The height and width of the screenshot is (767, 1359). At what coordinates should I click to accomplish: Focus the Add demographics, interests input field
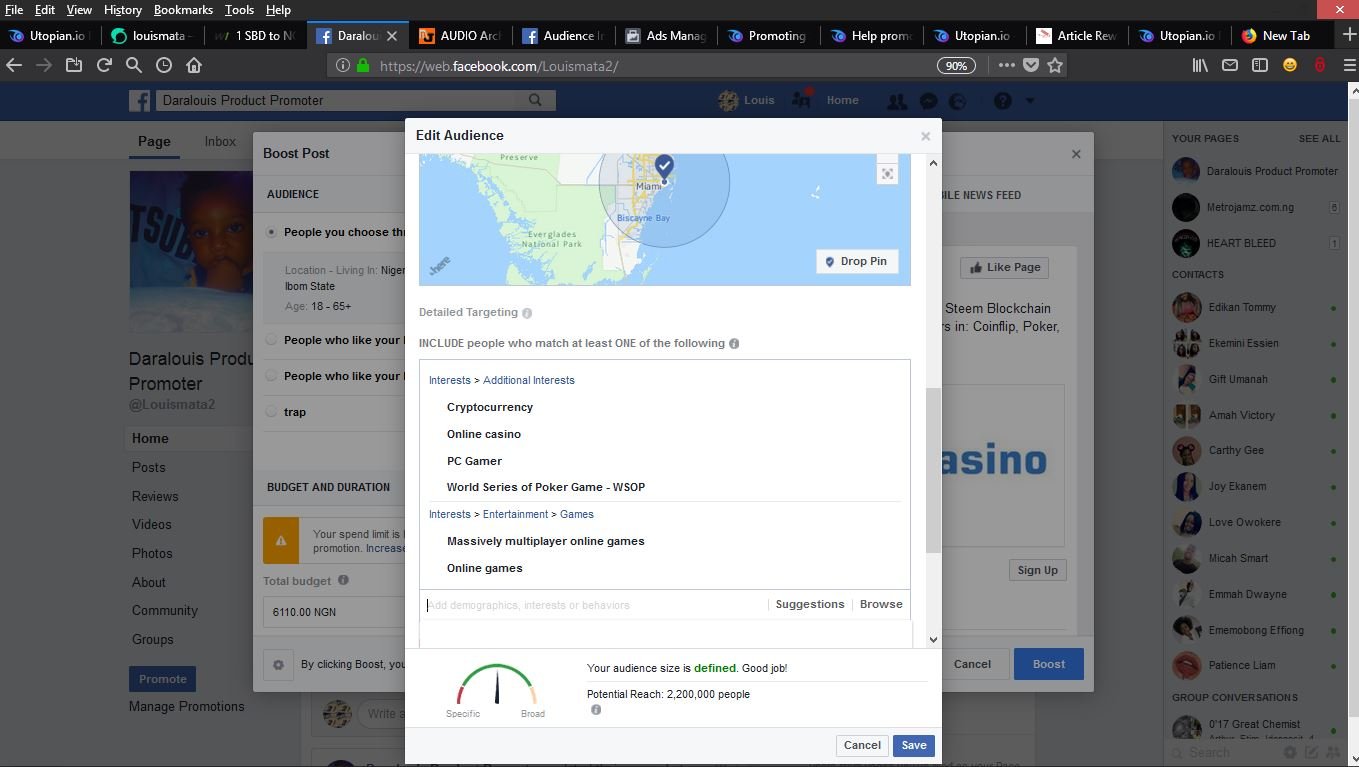tap(595, 605)
